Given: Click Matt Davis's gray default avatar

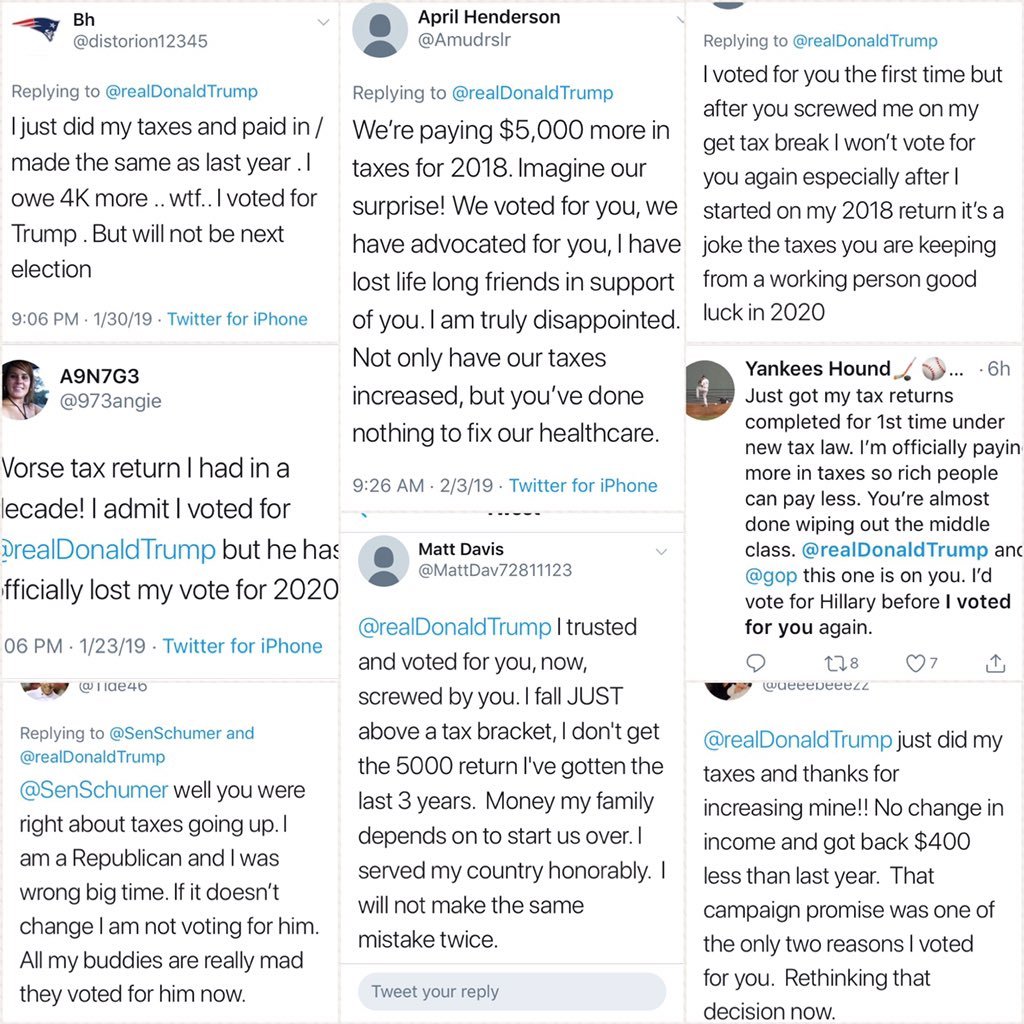Looking at the screenshot, I should pos(383,561).
